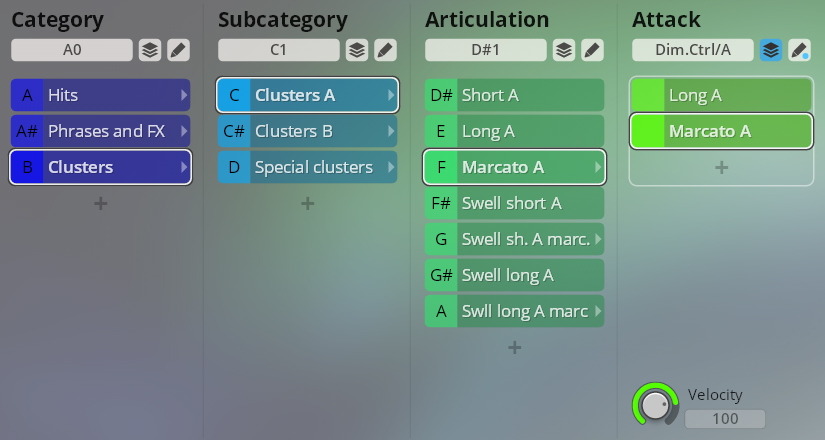This screenshot has height=440, width=825.
Task: Select the Hits category
Action: coord(100,95)
